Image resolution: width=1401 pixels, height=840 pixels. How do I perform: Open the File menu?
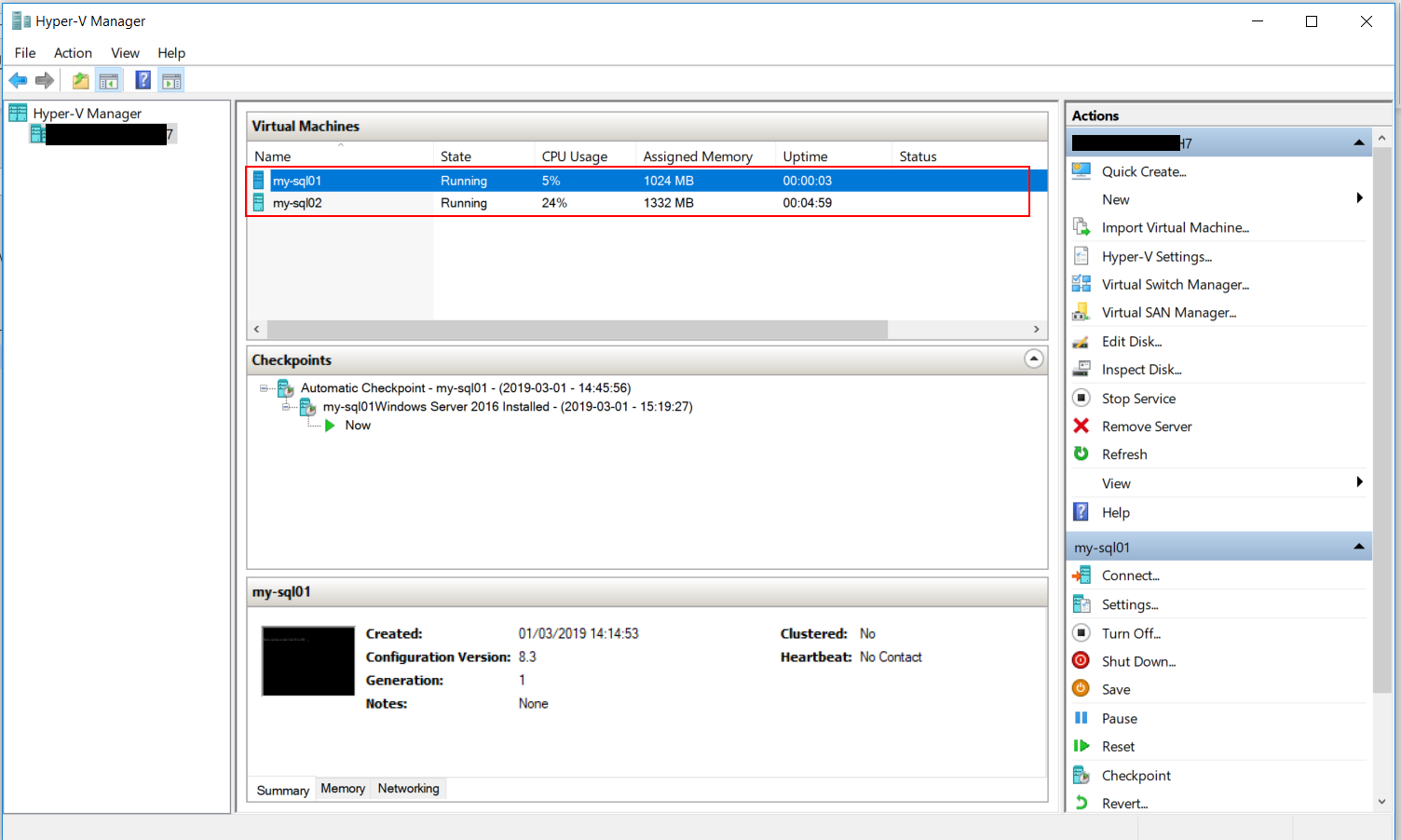(x=25, y=53)
